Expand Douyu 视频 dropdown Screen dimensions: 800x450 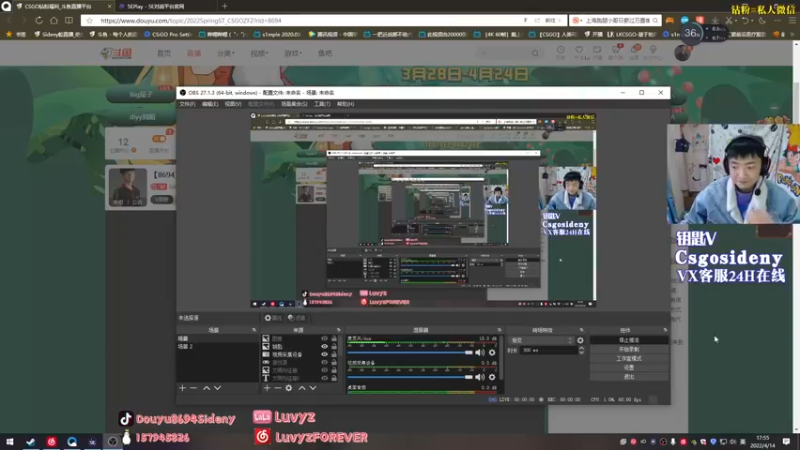pos(259,53)
